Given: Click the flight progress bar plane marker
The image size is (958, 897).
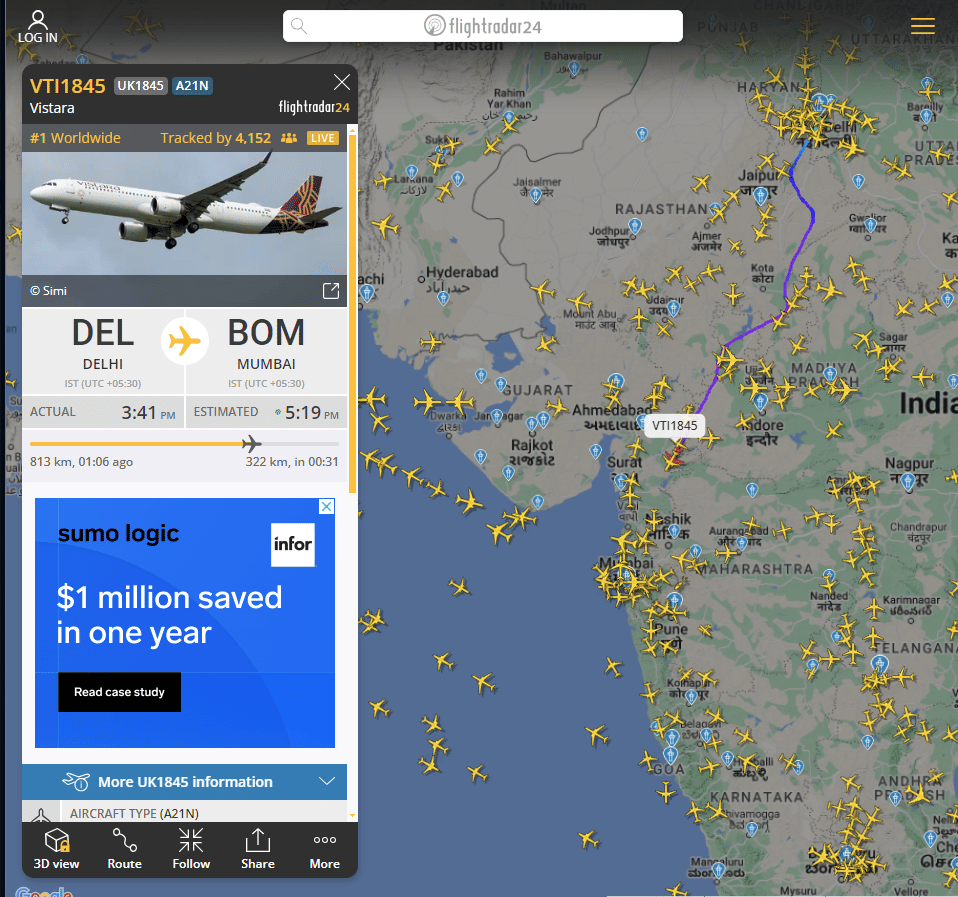Looking at the screenshot, I should click(x=251, y=443).
